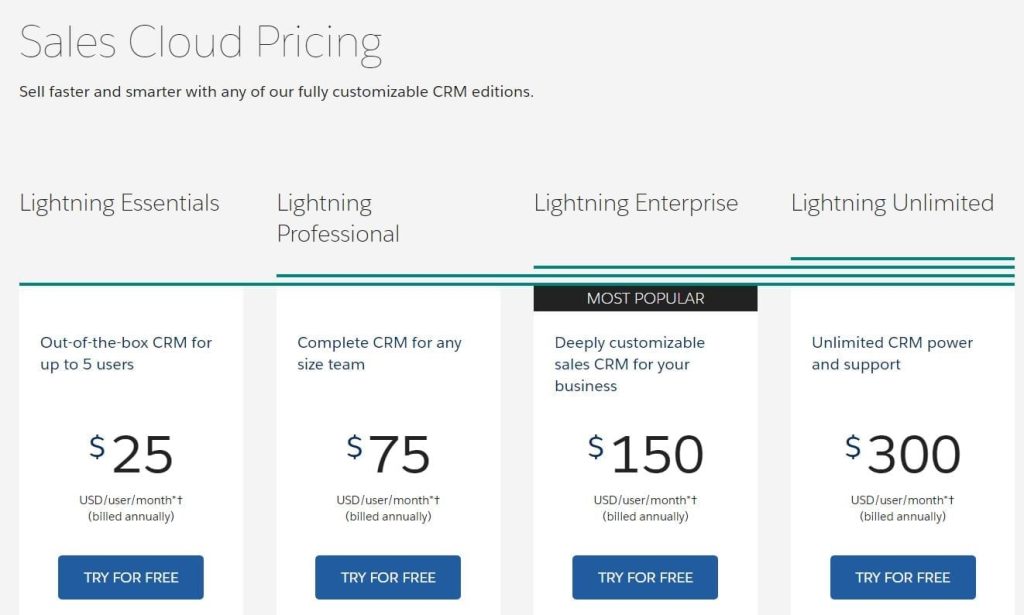Click Try For Free under Lightning Professional
Screen dimensions: 1024x615
click(388, 577)
